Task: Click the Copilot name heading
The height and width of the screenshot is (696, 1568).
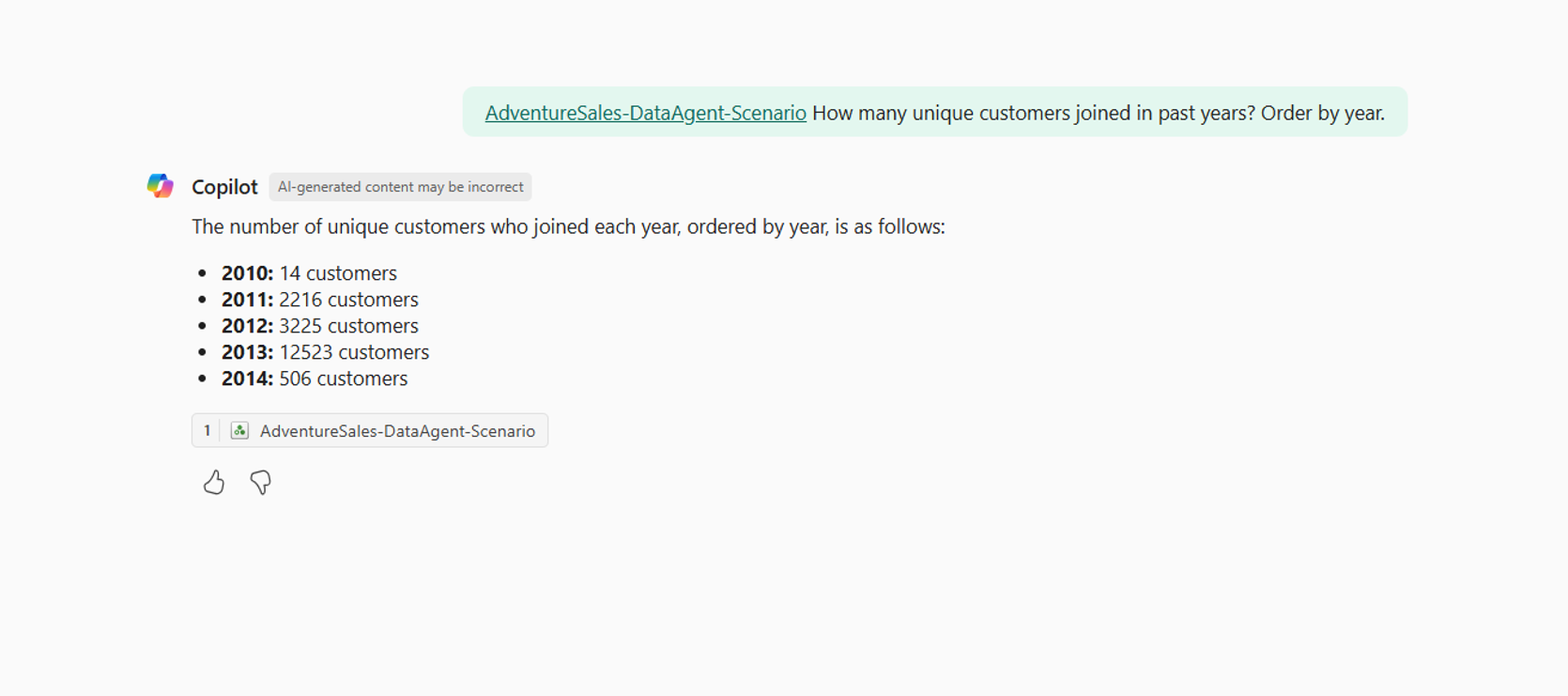Action: (x=224, y=187)
